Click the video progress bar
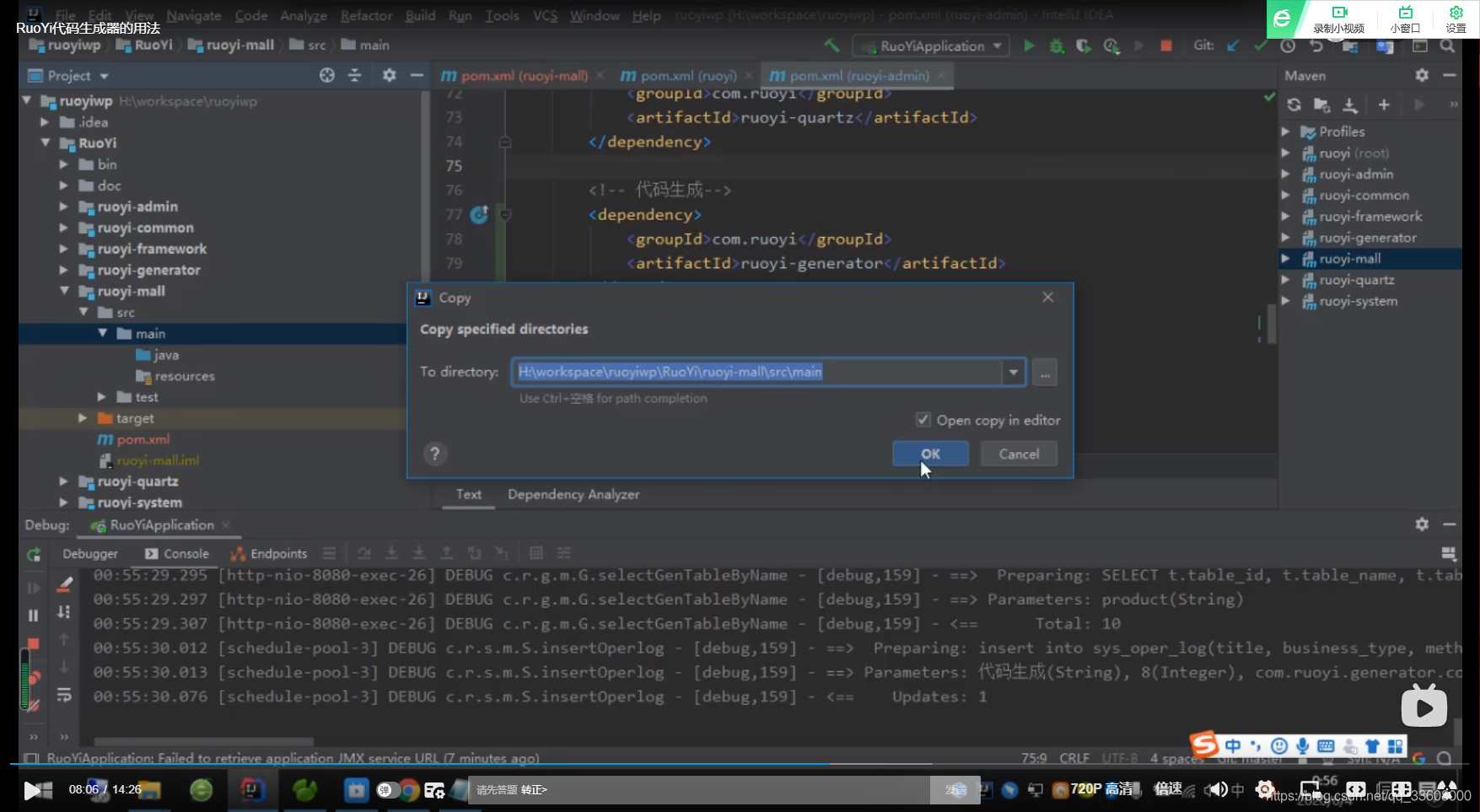 coord(740,764)
